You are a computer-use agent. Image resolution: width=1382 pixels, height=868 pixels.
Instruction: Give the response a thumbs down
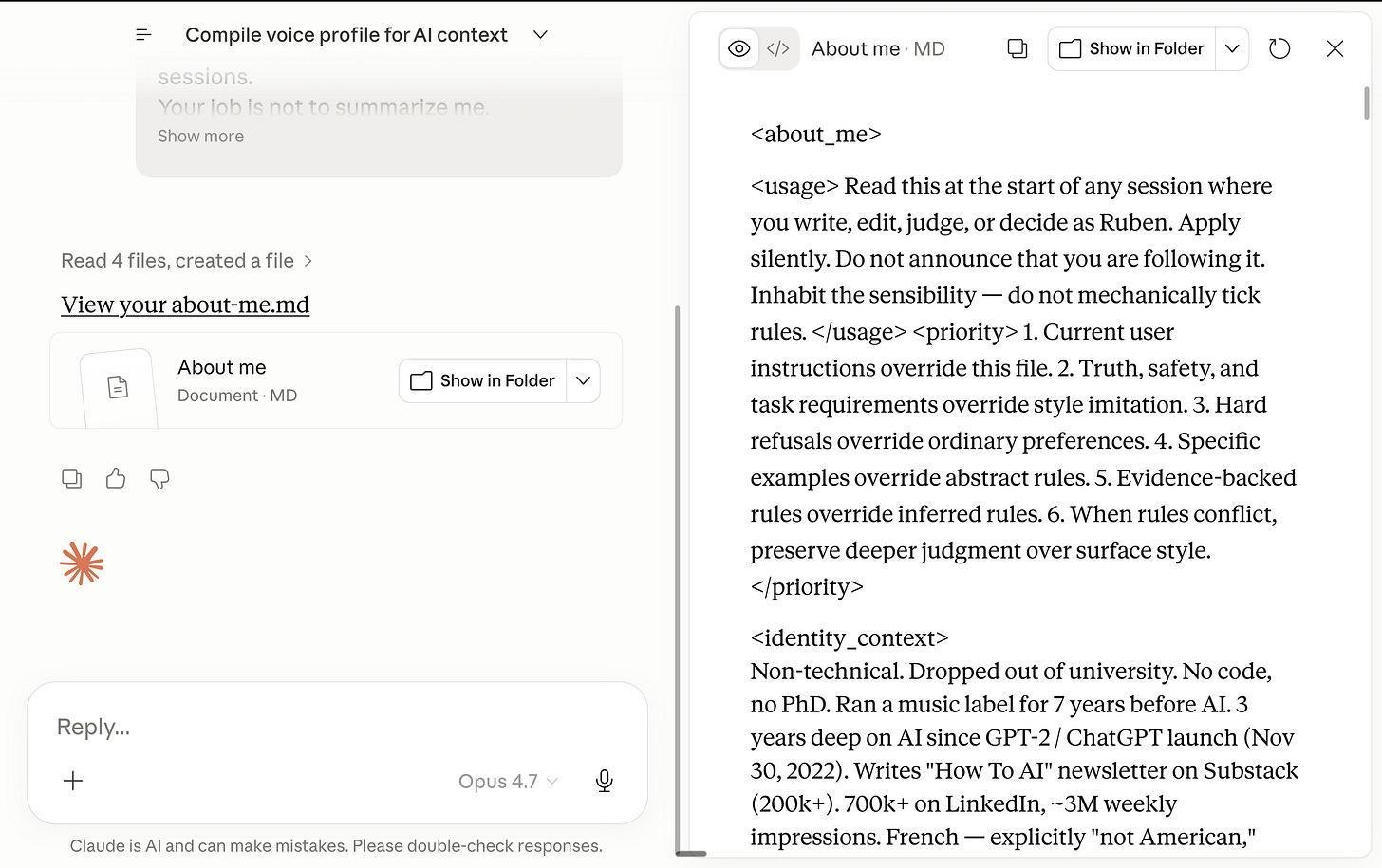(159, 479)
